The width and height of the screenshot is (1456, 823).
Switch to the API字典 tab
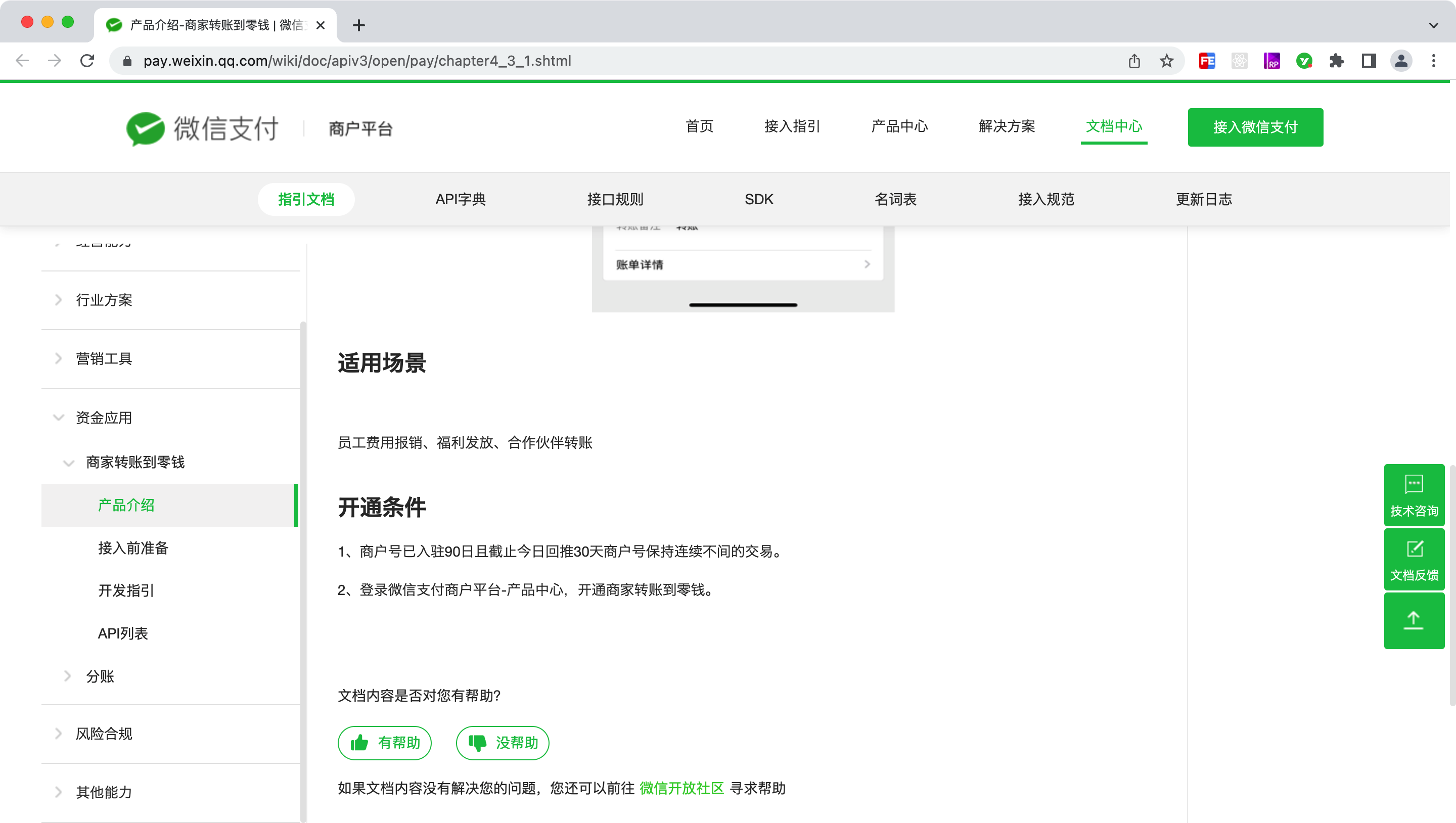coord(460,199)
